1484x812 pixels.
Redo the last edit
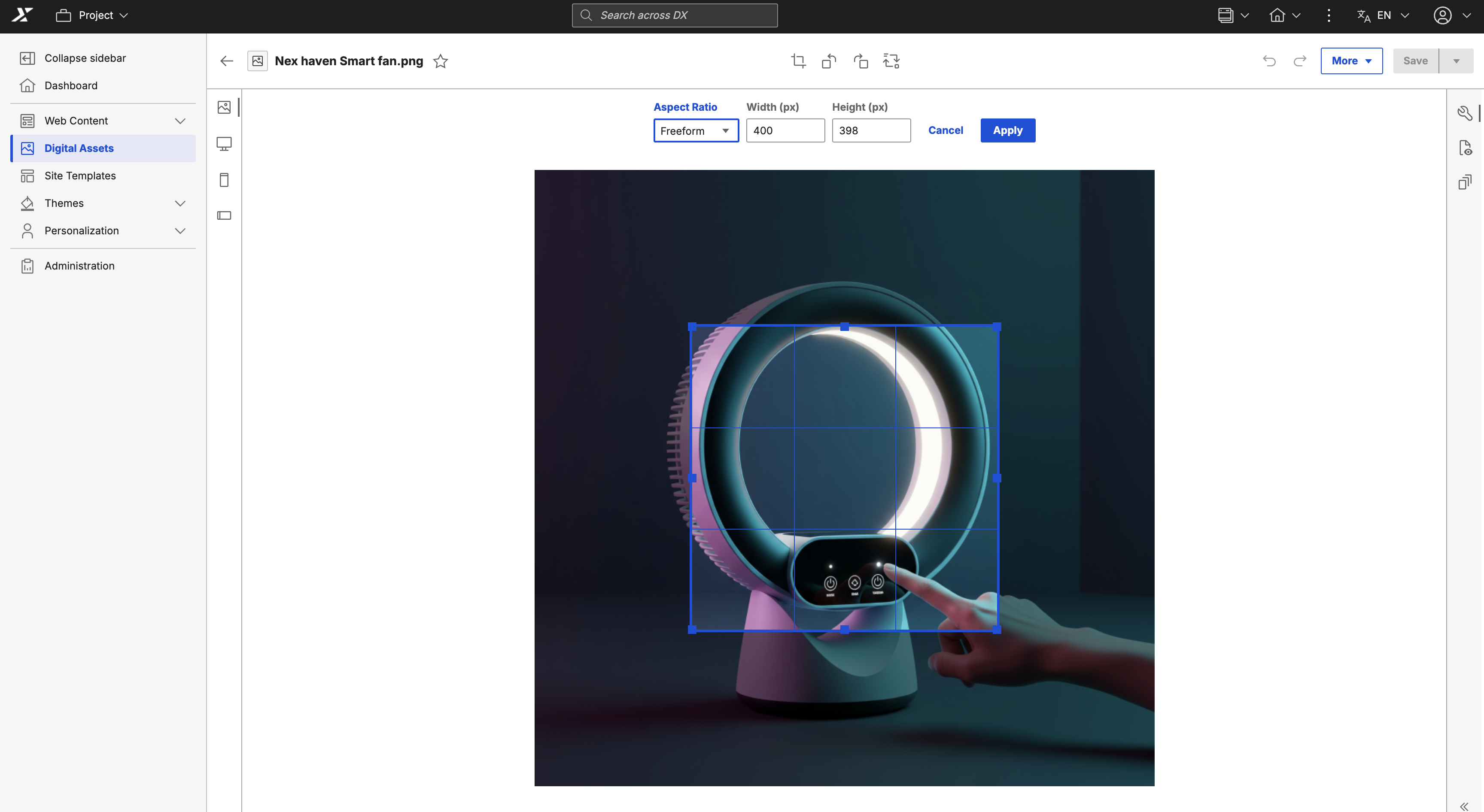click(1300, 61)
